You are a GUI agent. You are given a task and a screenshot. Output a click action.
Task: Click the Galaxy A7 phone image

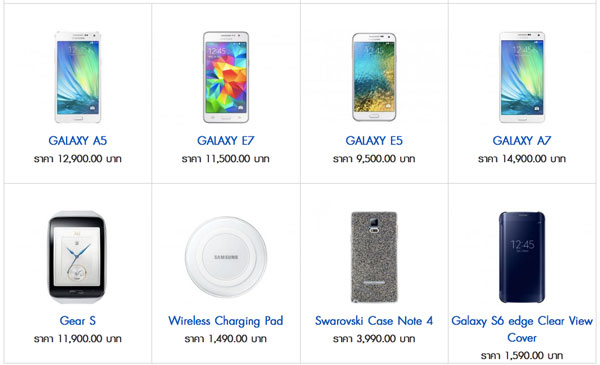point(522,77)
